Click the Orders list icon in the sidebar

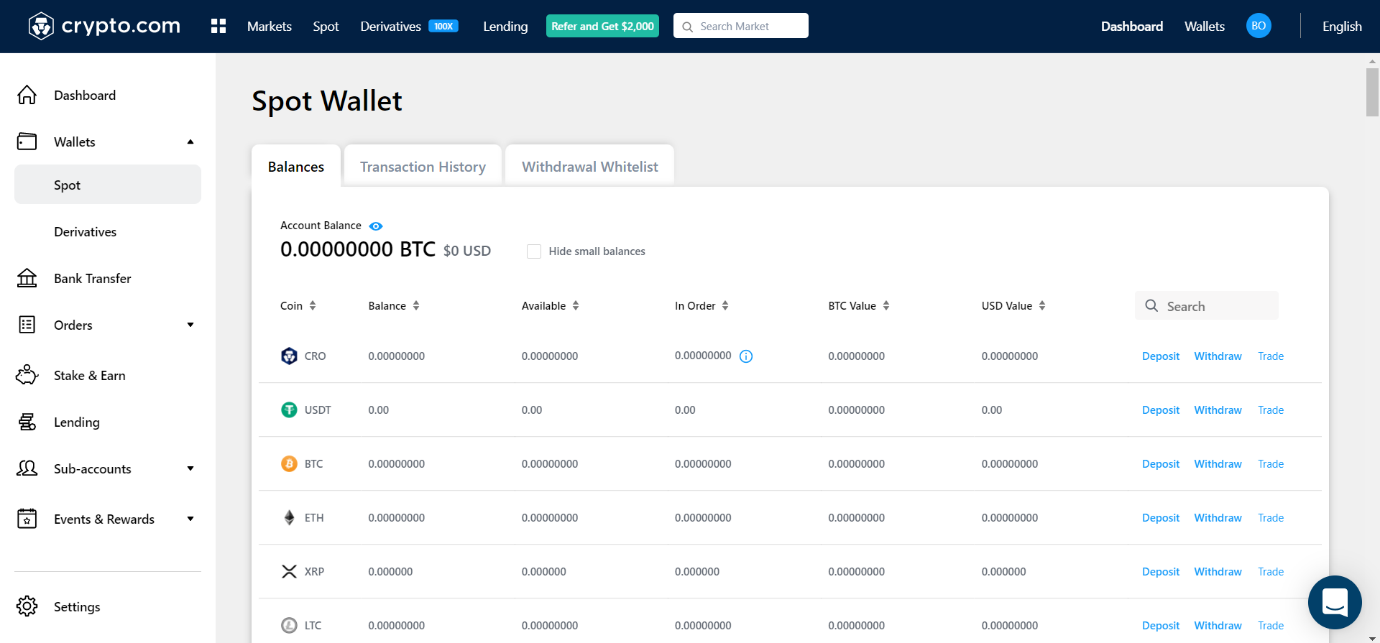click(27, 325)
